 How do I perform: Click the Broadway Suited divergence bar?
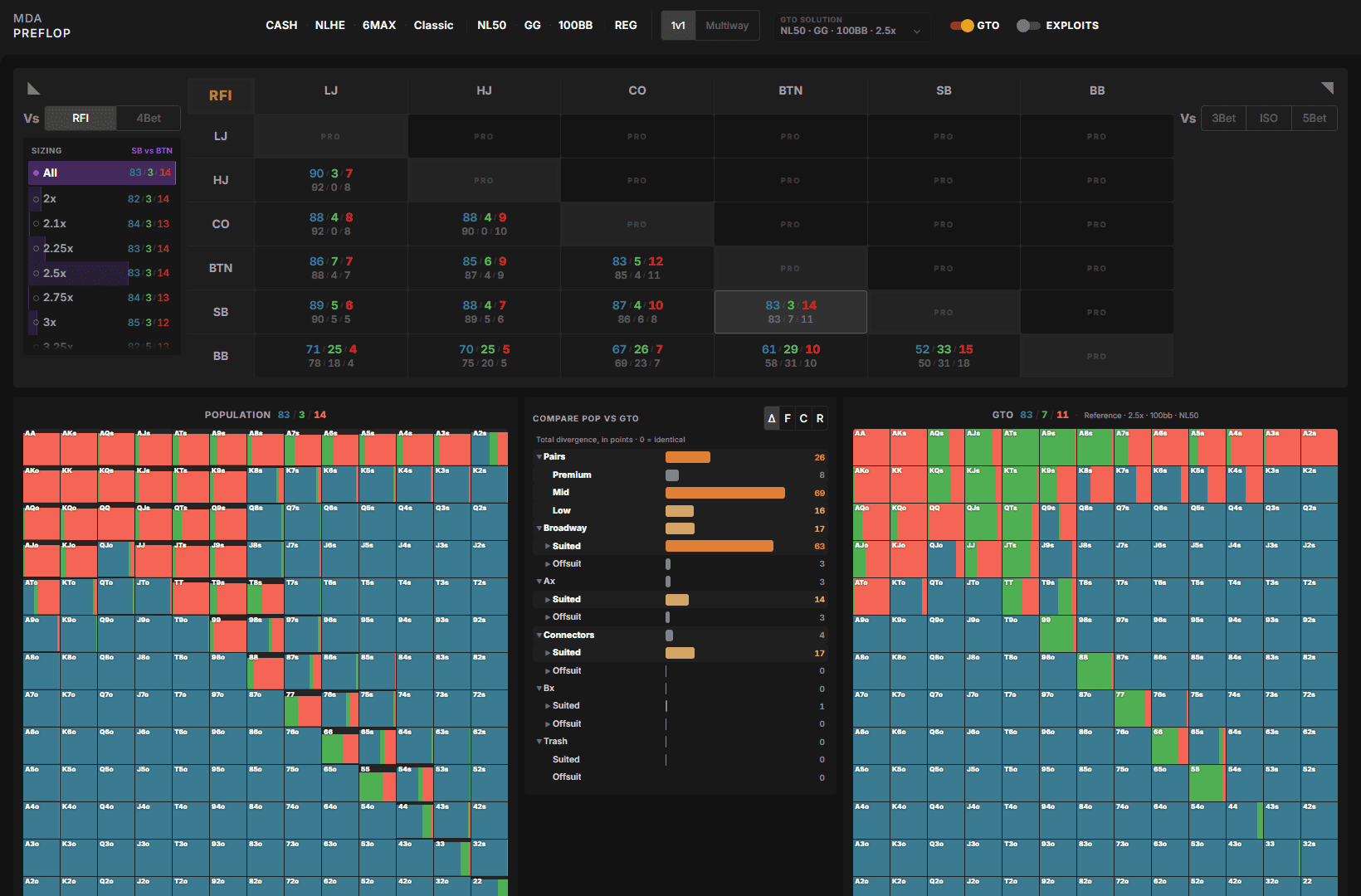(720, 546)
